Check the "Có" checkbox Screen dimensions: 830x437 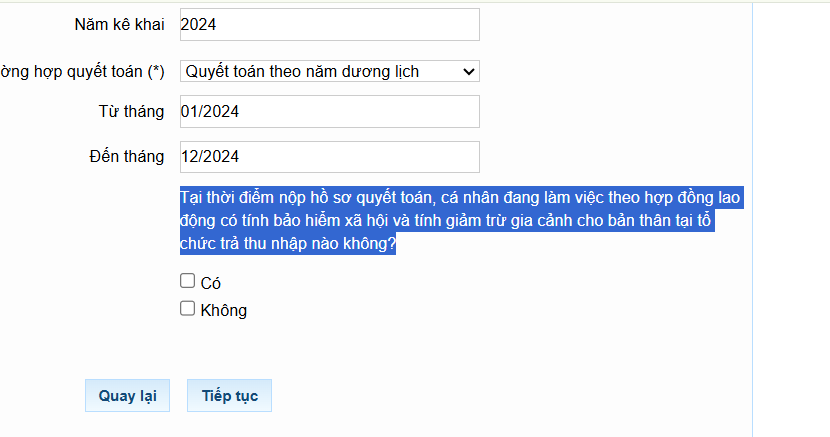click(x=187, y=281)
